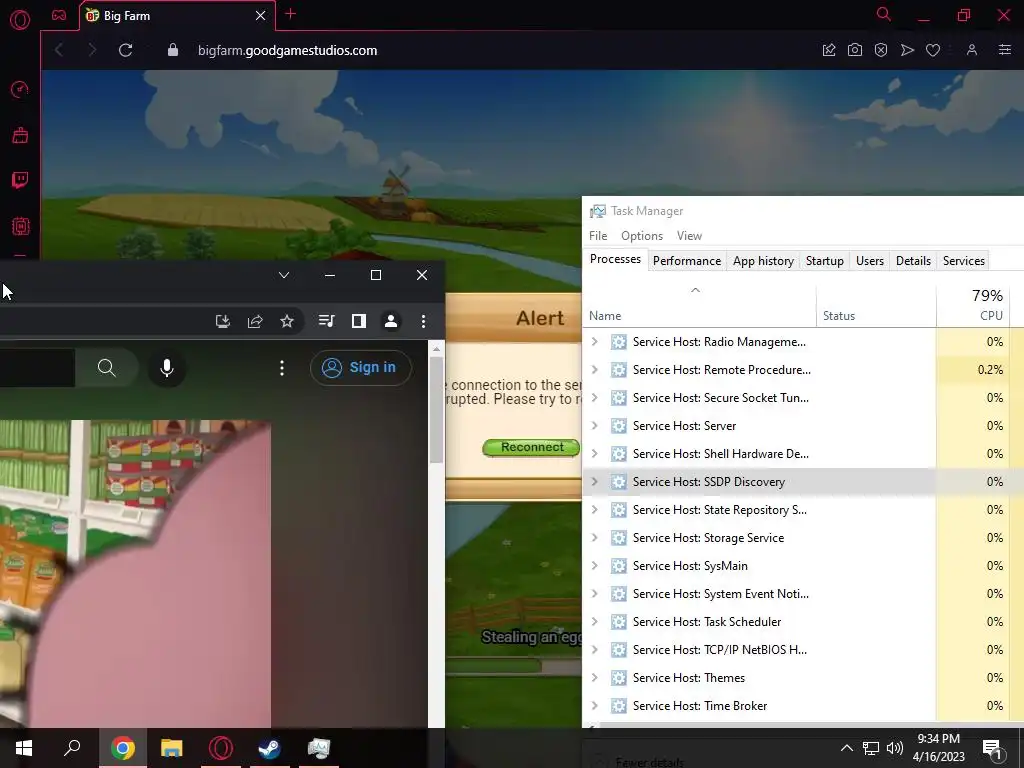Image resolution: width=1024 pixels, height=768 pixels.
Task: Switch to Users tab
Action: click(x=870, y=261)
